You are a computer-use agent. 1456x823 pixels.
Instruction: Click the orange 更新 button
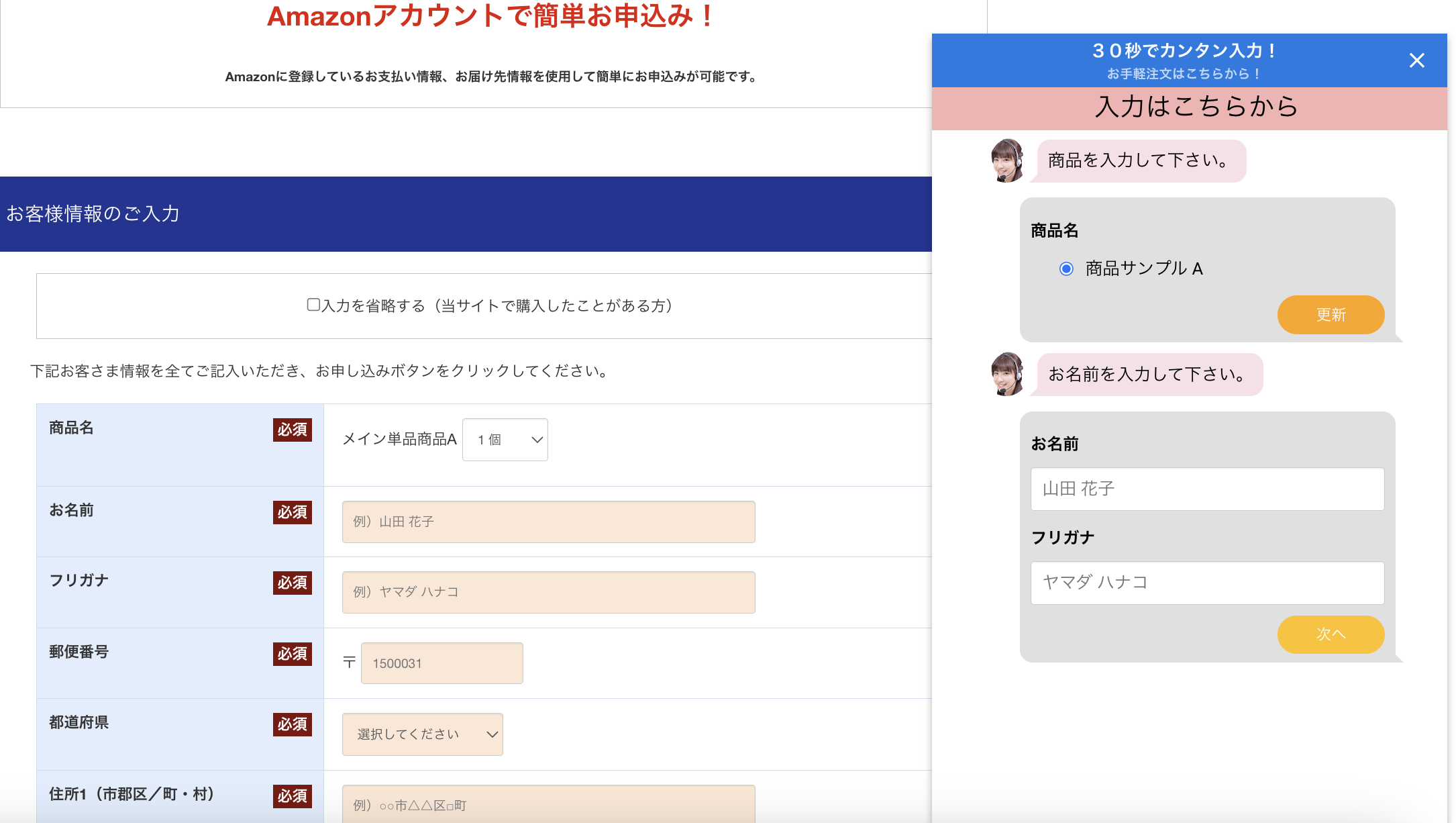point(1331,315)
